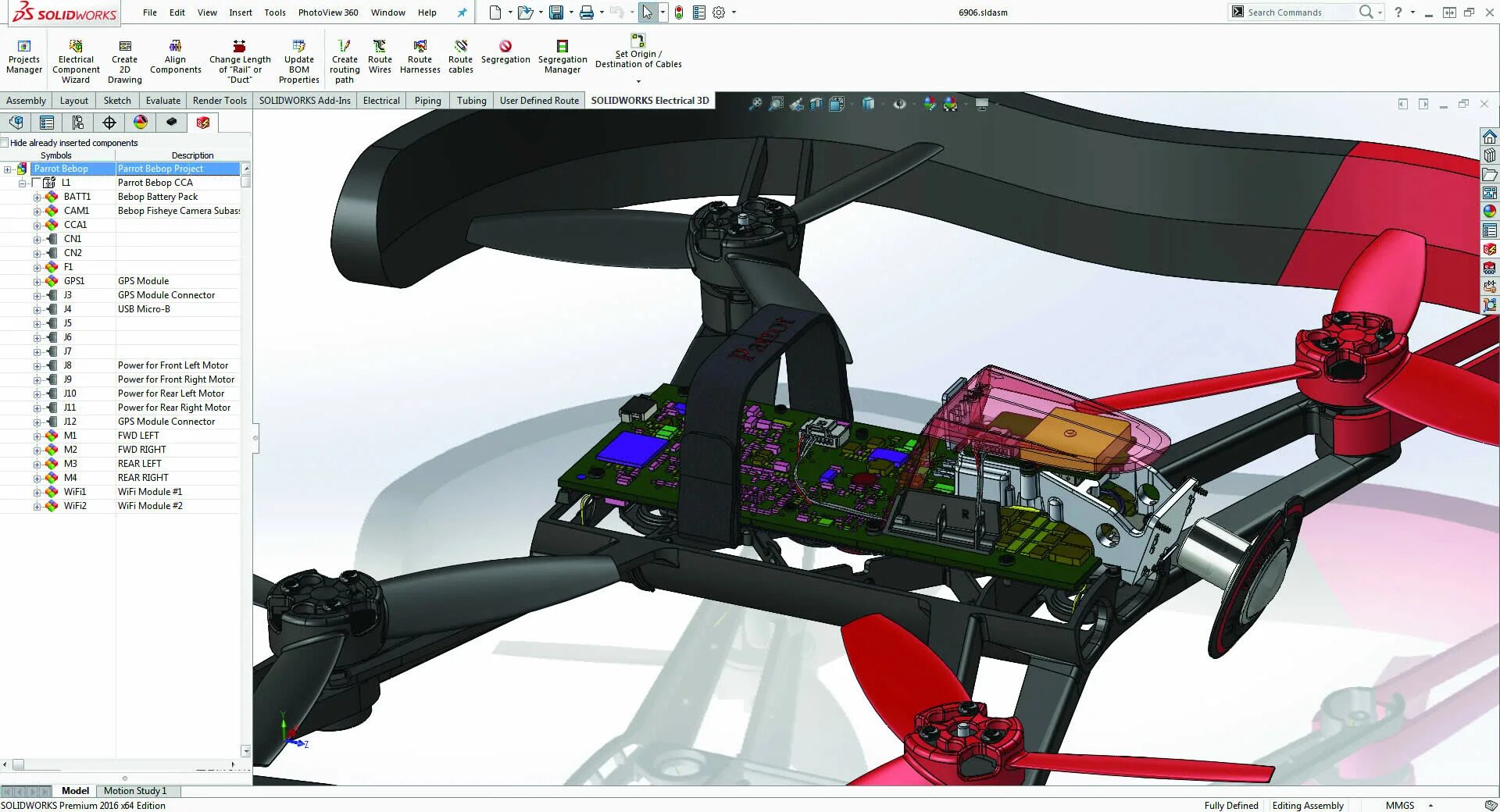Click the Open file toolbar icon
This screenshot has width=1500, height=812.
pyautogui.click(x=525, y=12)
